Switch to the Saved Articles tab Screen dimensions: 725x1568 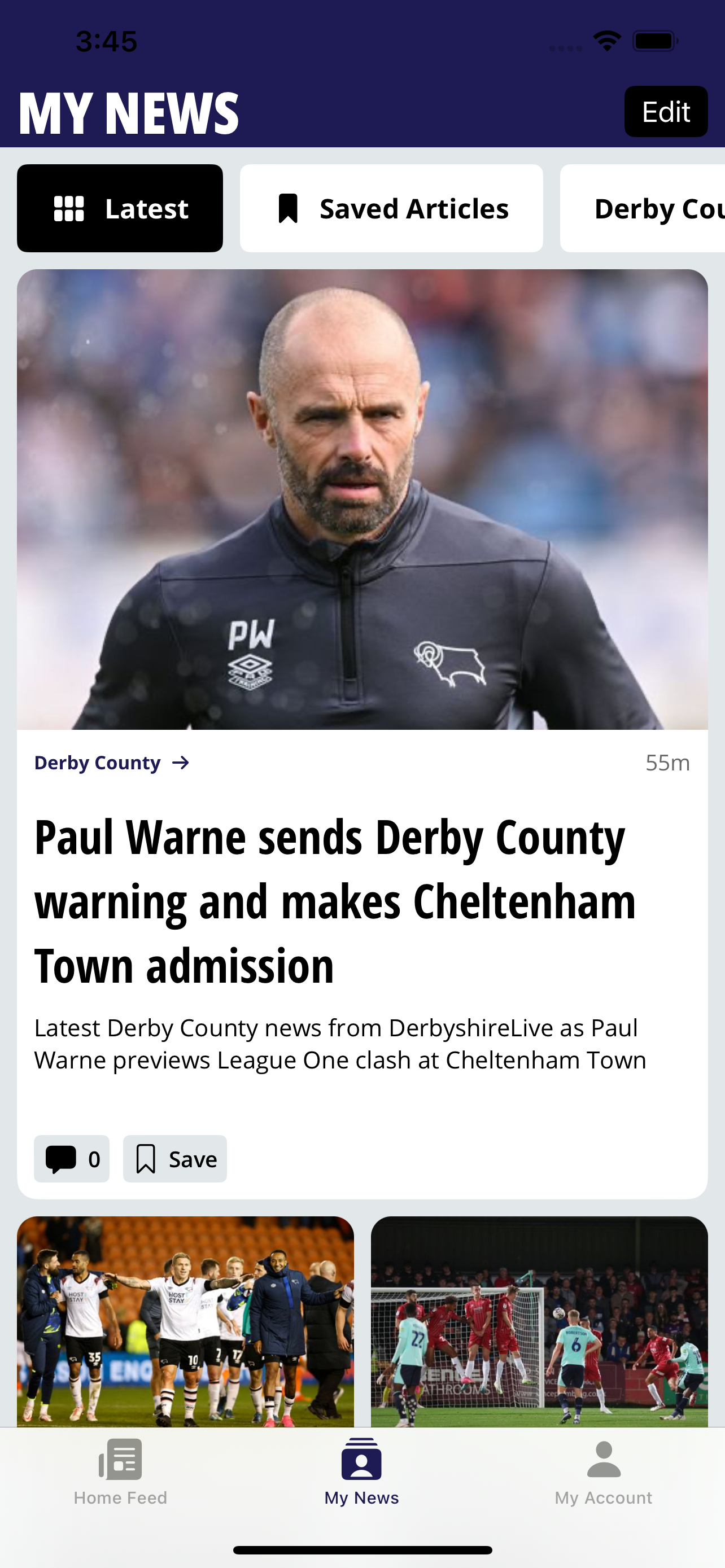[391, 208]
